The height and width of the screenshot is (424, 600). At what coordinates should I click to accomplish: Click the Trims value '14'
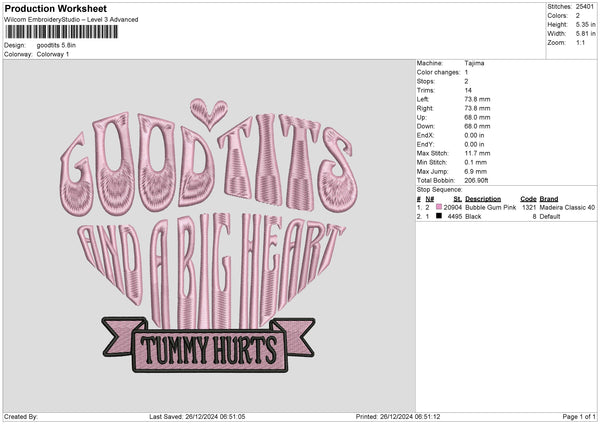pyautogui.click(x=468, y=90)
